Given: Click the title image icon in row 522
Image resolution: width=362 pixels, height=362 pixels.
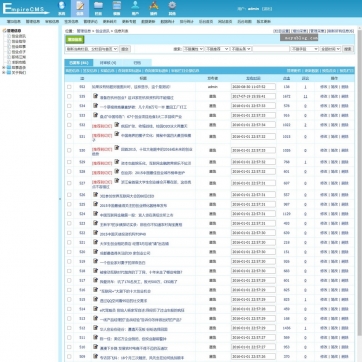Looking at the screenshot, I should [x=96, y=232].
